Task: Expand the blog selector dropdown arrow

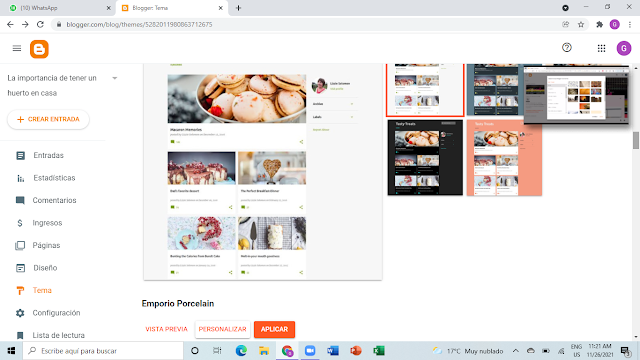Action: coord(115,78)
